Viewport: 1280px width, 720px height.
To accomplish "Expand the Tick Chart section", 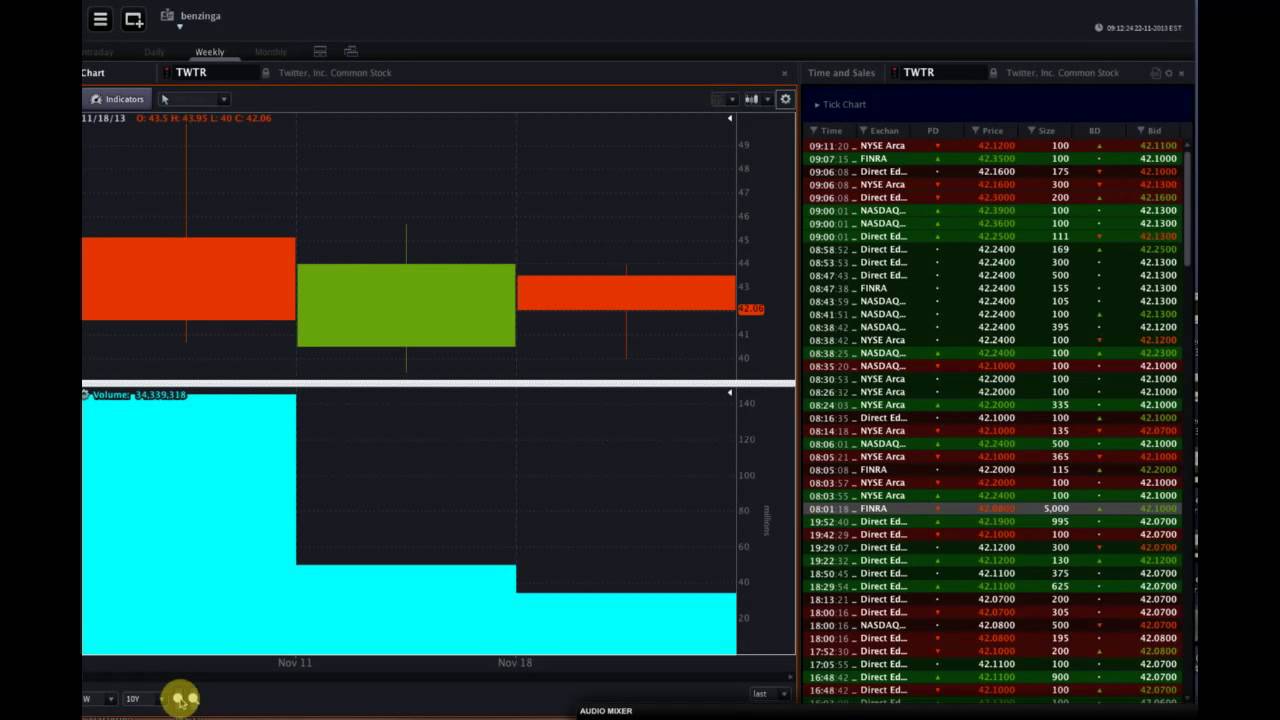I will (x=840, y=104).
